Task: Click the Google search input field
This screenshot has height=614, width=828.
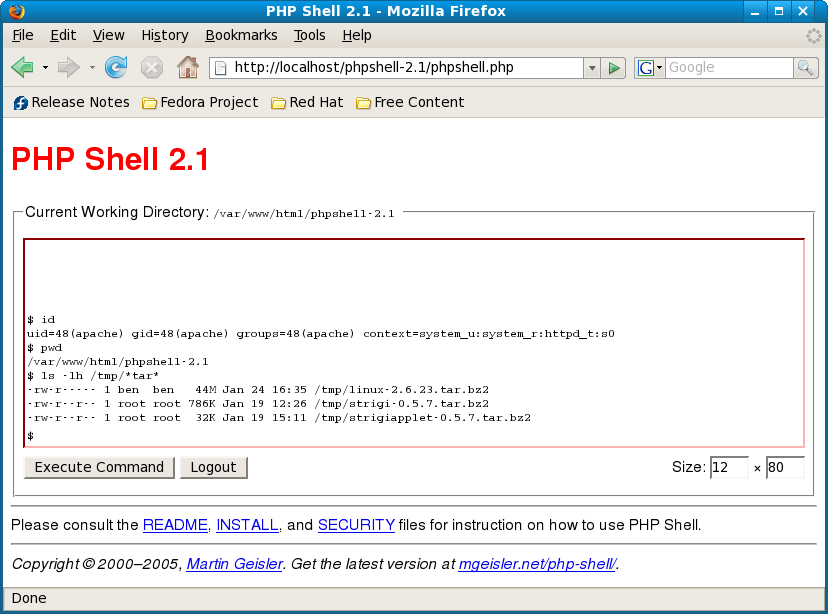Action: [729, 68]
